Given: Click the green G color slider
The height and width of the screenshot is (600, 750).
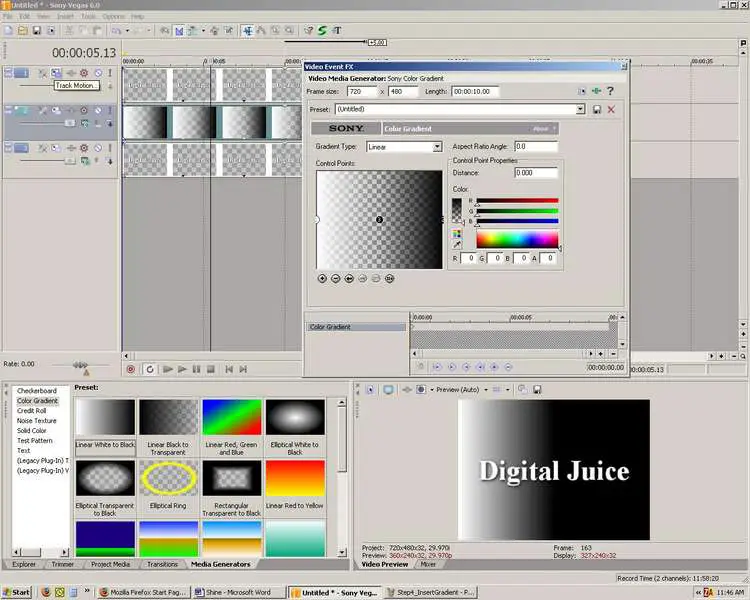Looking at the screenshot, I should (x=517, y=211).
